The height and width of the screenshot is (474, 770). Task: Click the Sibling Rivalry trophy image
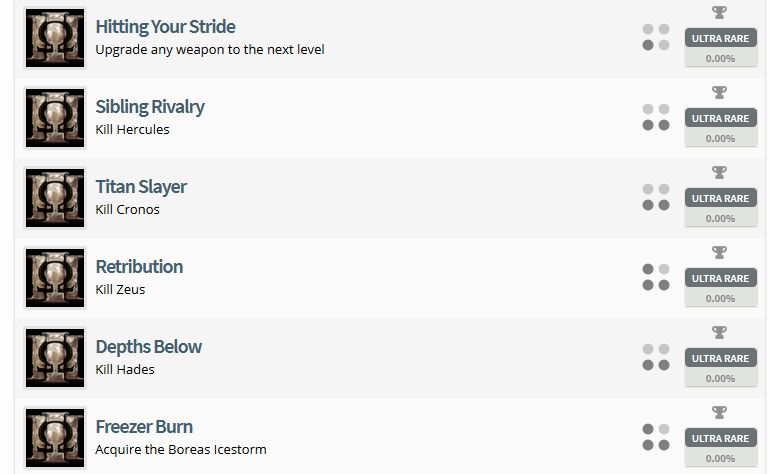click(x=55, y=118)
